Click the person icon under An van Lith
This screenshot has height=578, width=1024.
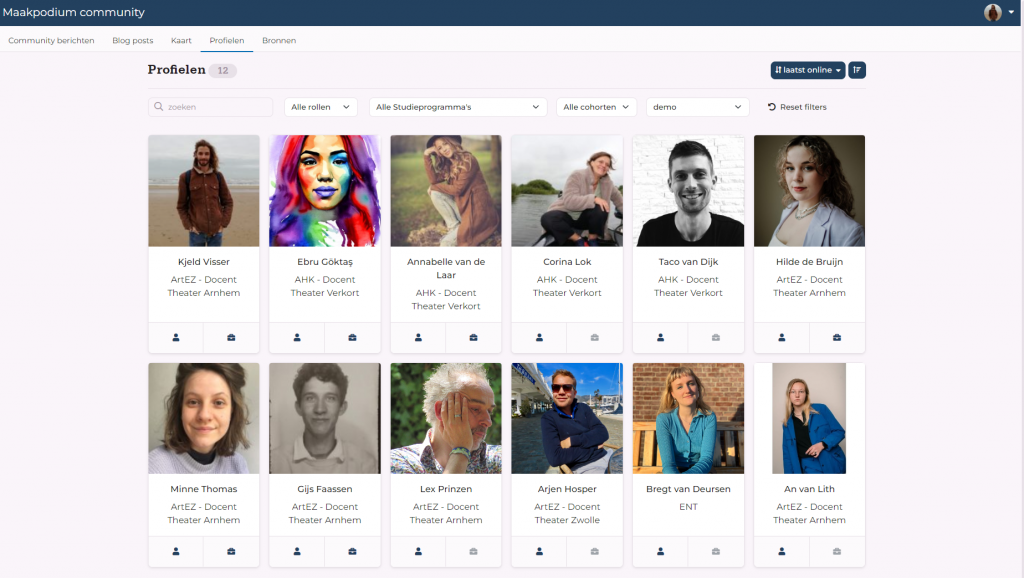pyautogui.click(x=782, y=551)
